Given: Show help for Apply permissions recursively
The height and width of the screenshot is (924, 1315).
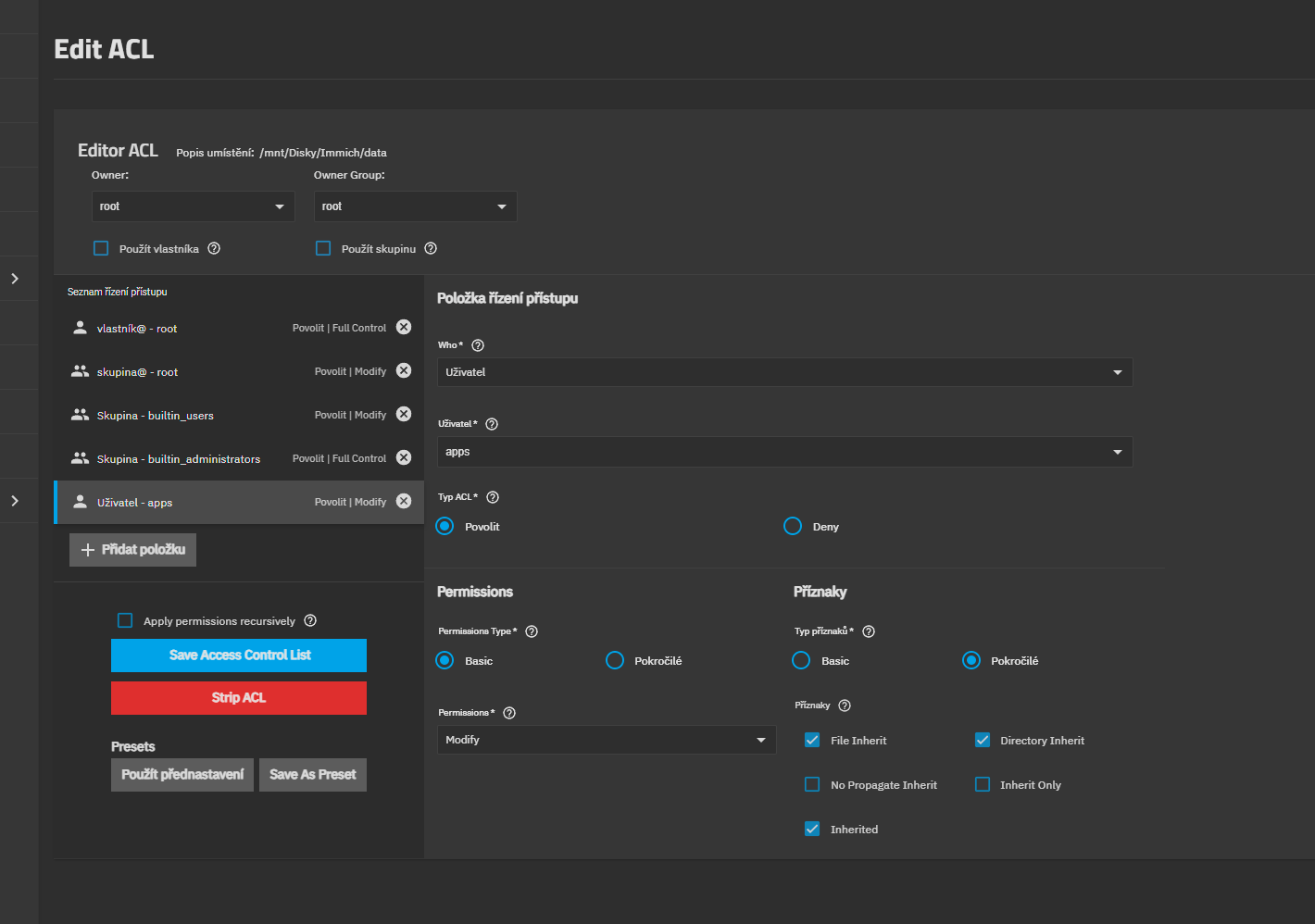Looking at the screenshot, I should pos(310,621).
